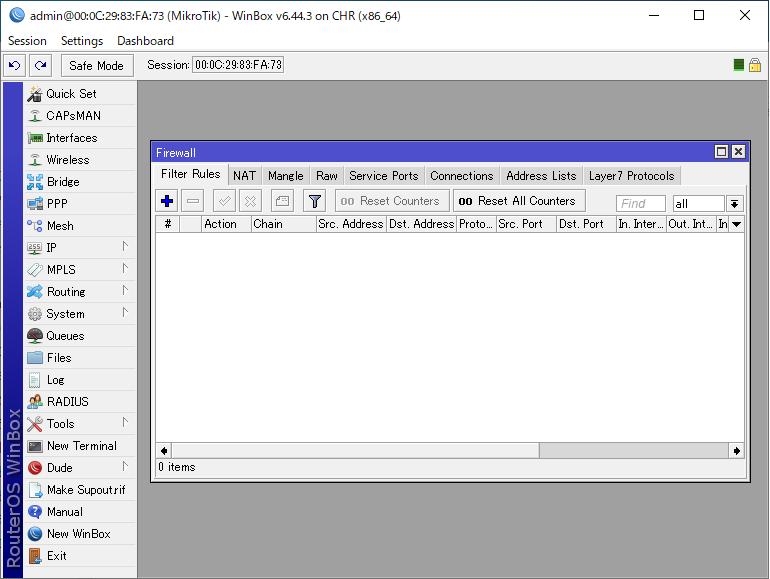Open the Session menu
The image size is (770, 579).
(27, 41)
